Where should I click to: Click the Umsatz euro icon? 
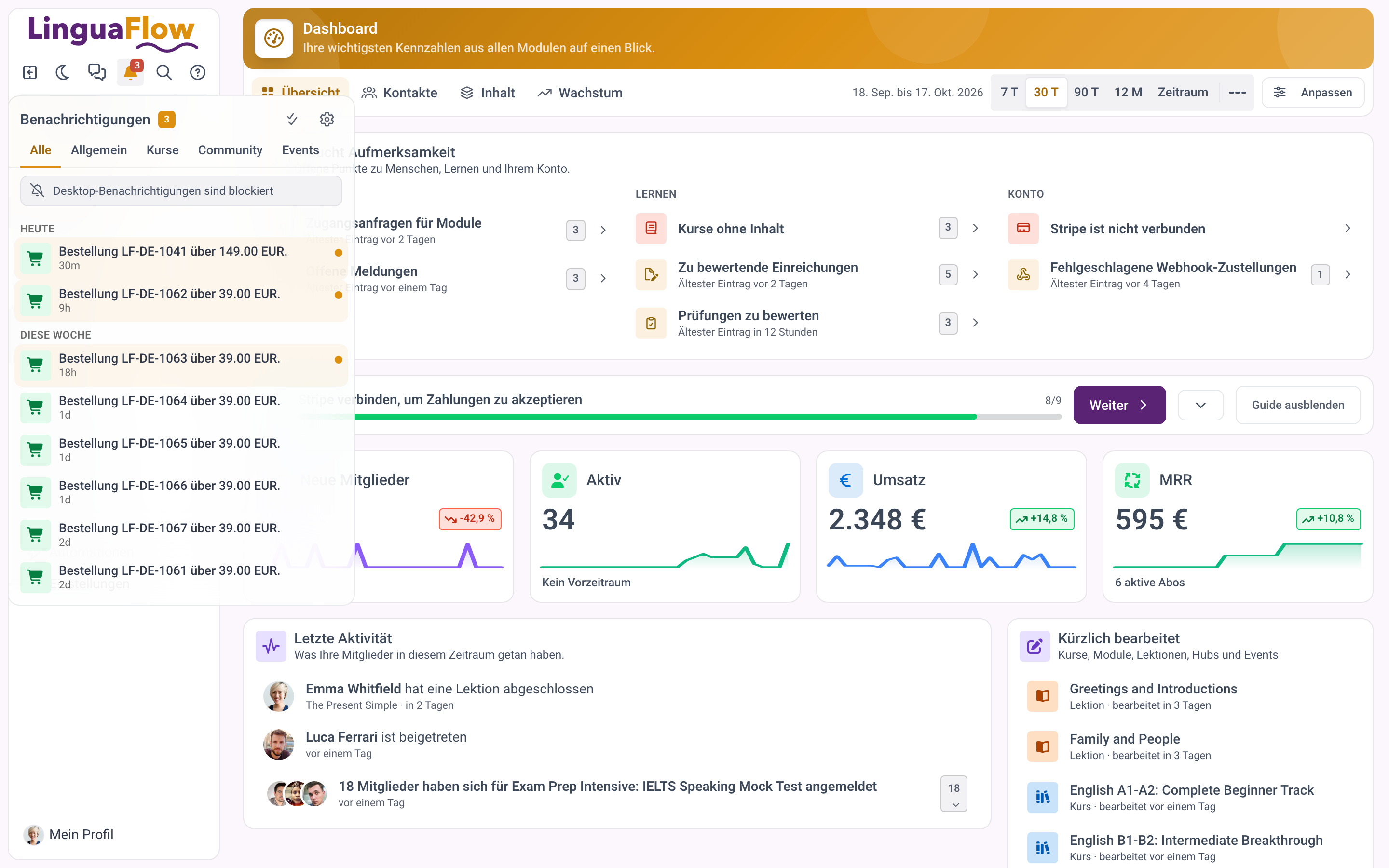click(845, 480)
